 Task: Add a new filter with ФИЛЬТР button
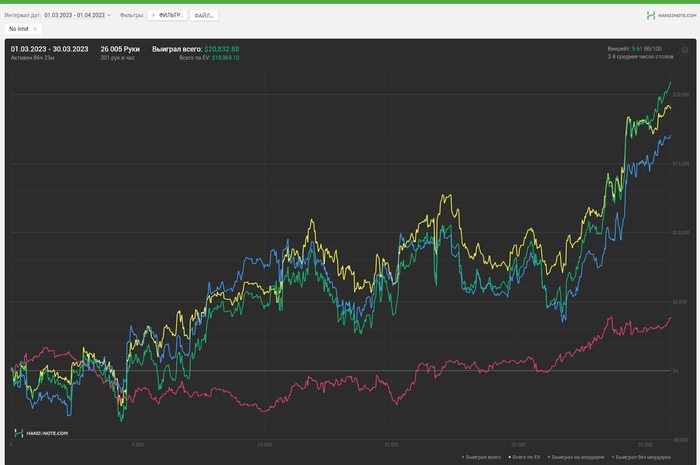point(167,15)
